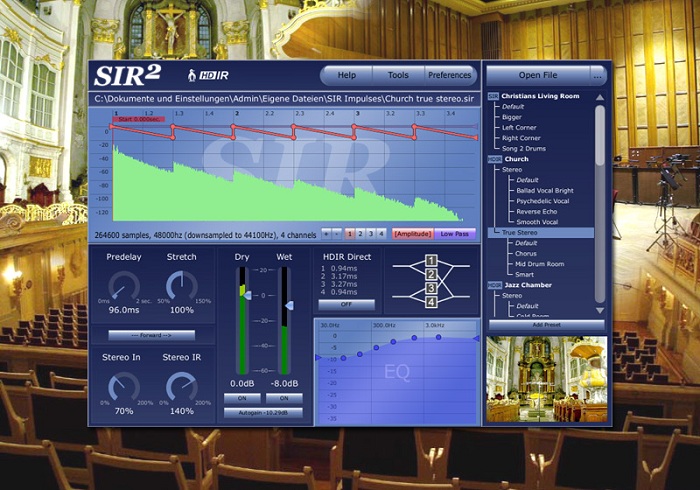Select Smooth Vocal preset
The width and height of the screenshot is (700, 490).
point(537,222)
